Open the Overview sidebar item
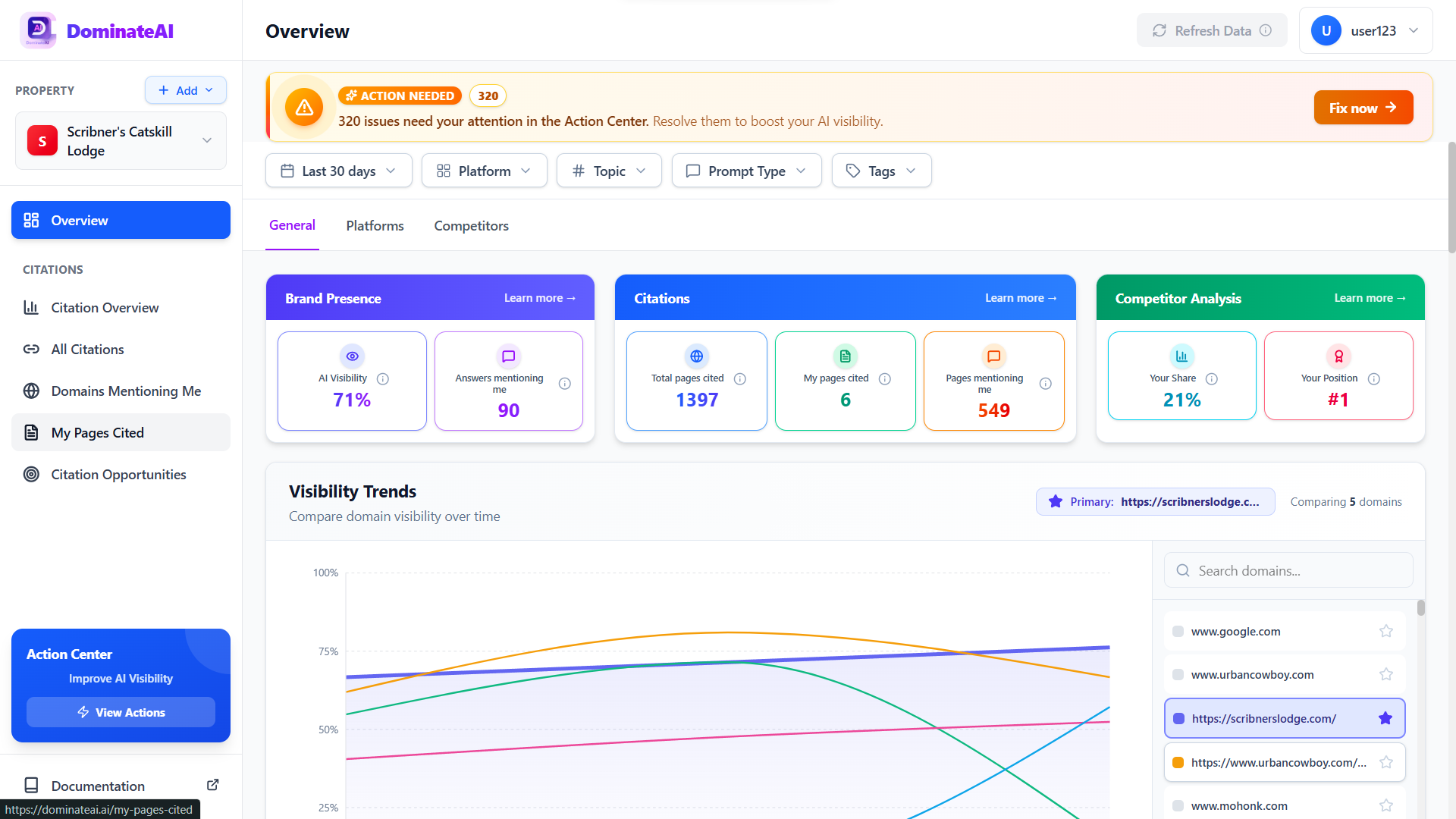This screenshot has height=819, width=1456. pos(121,220)
